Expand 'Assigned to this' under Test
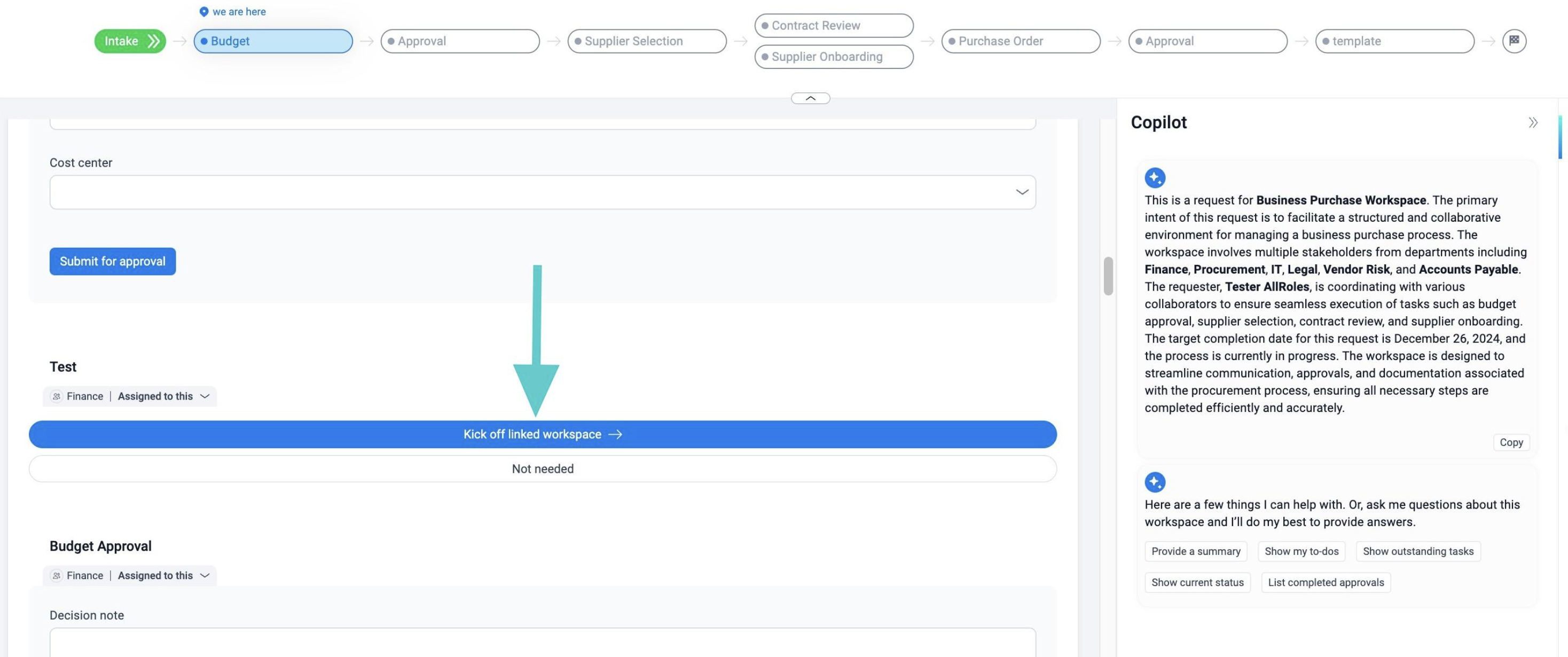This screenshot has width=1568, height=657. (x=164, y=396)
